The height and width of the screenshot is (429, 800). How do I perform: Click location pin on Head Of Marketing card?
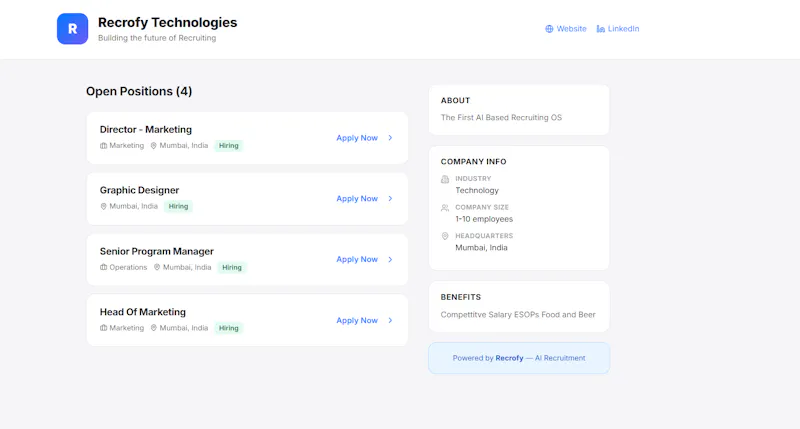154,328
